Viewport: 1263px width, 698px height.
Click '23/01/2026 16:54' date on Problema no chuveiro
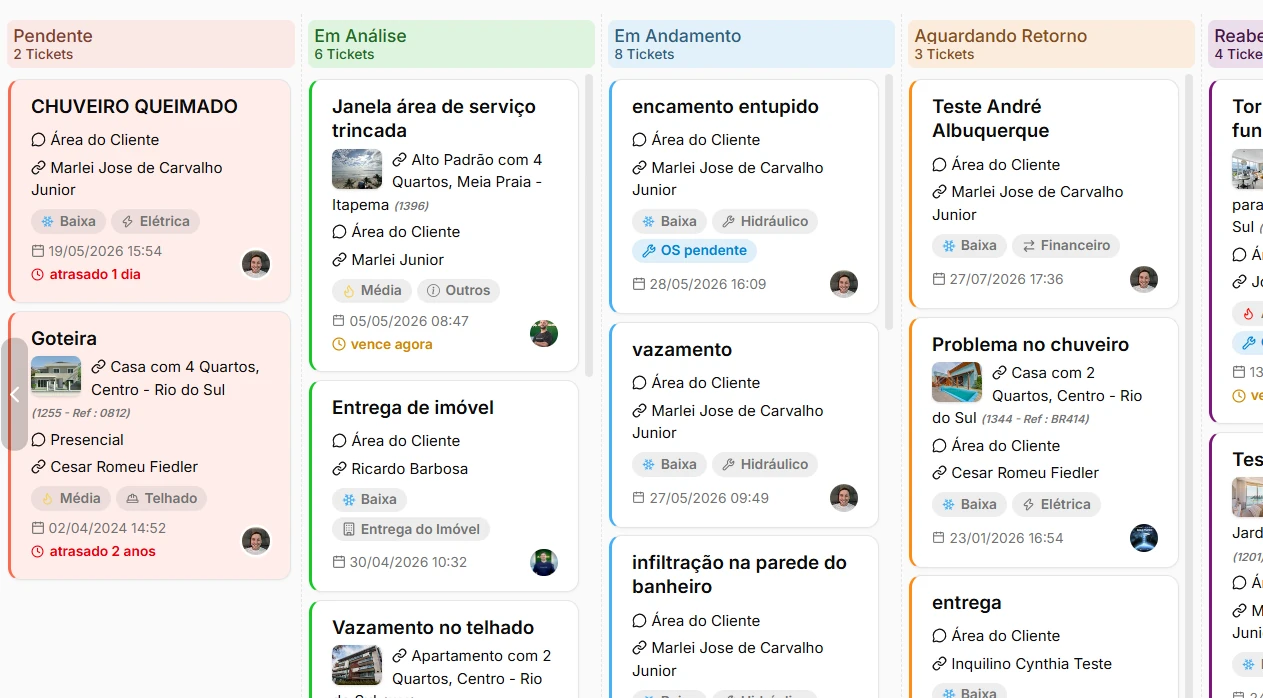point(1006,537)
